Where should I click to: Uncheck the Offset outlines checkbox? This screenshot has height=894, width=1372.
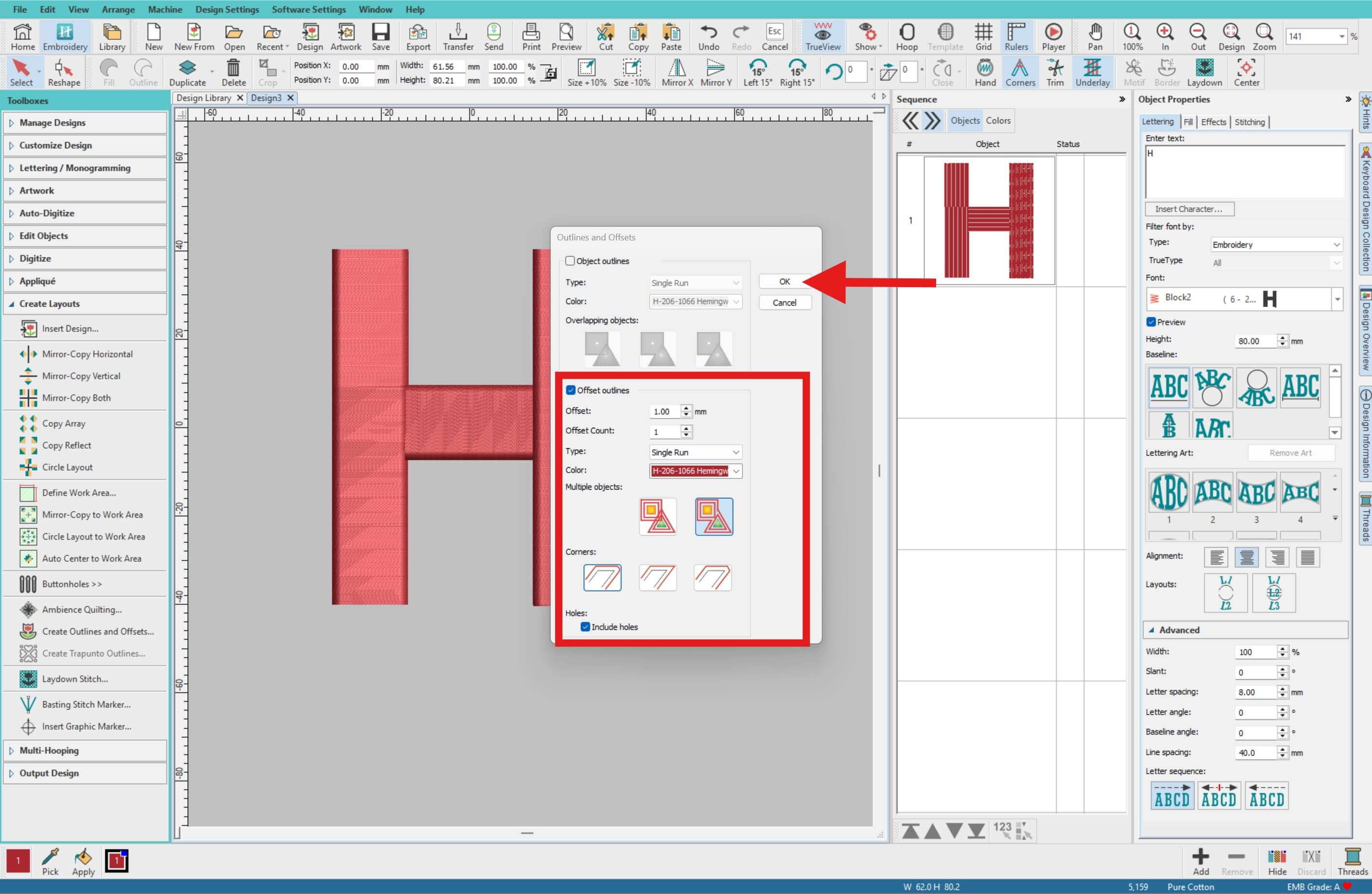[571, 390]
